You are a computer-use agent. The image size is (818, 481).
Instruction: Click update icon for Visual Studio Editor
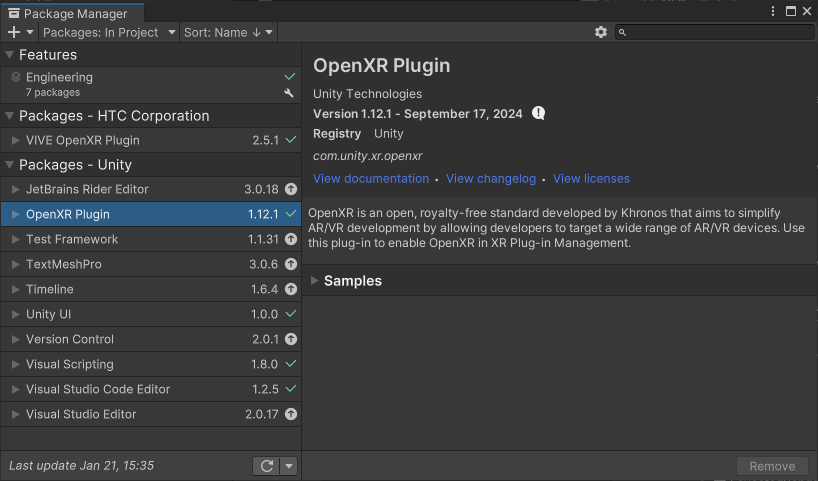point(291,414)
